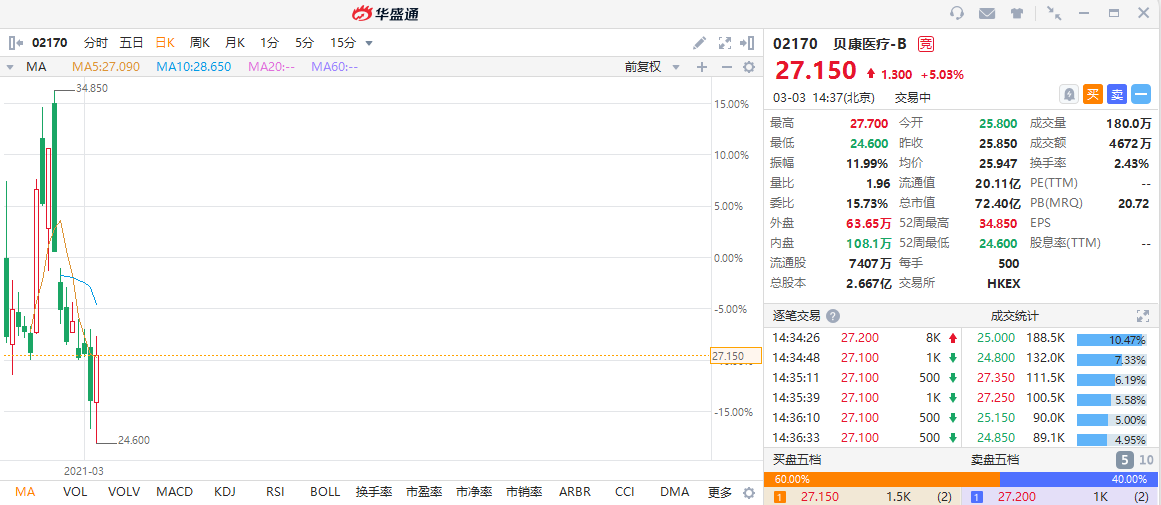Select ARBR indicator
This screenshot has height=505, width=1161.
576,492
